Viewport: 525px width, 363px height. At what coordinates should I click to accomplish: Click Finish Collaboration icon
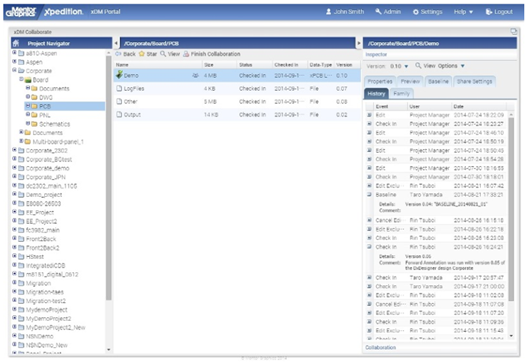[186, 54]
